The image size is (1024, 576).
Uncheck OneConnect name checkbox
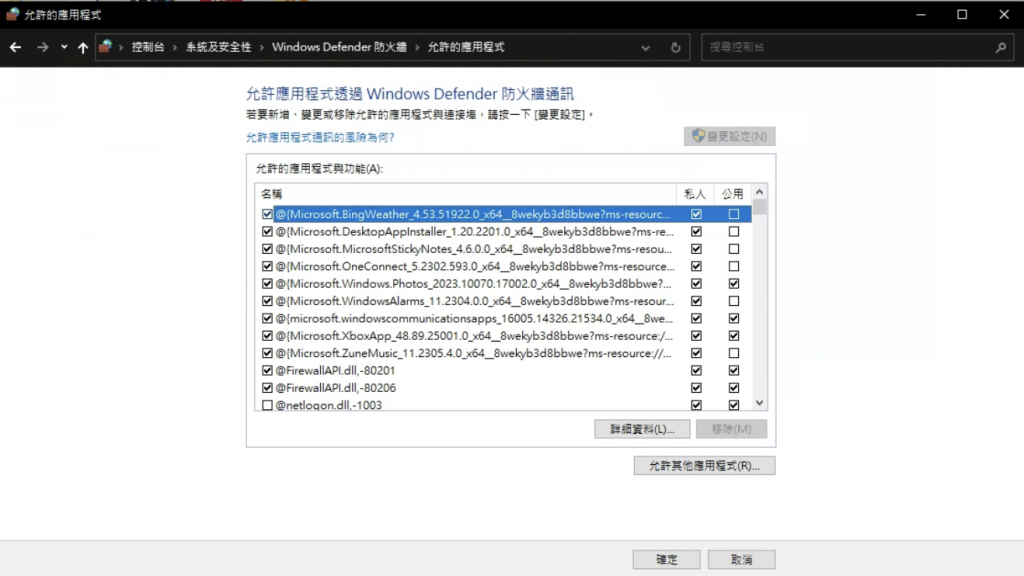click(267, 266)
